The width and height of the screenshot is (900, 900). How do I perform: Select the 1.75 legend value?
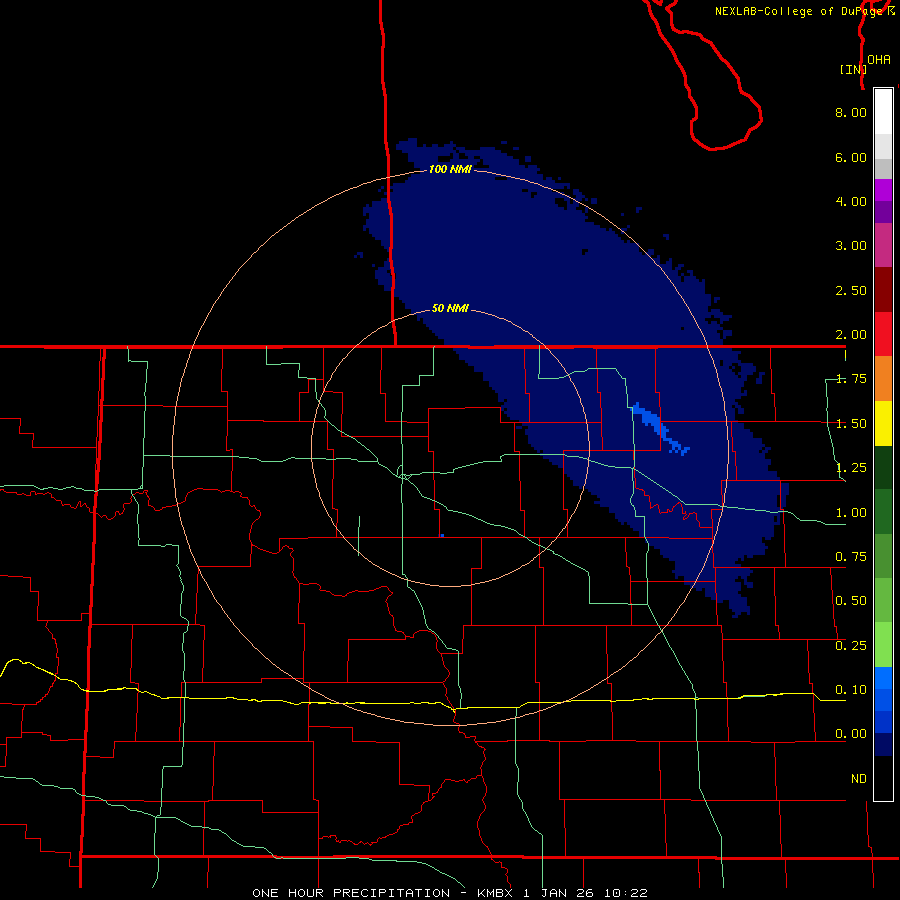tap(851, 379)
